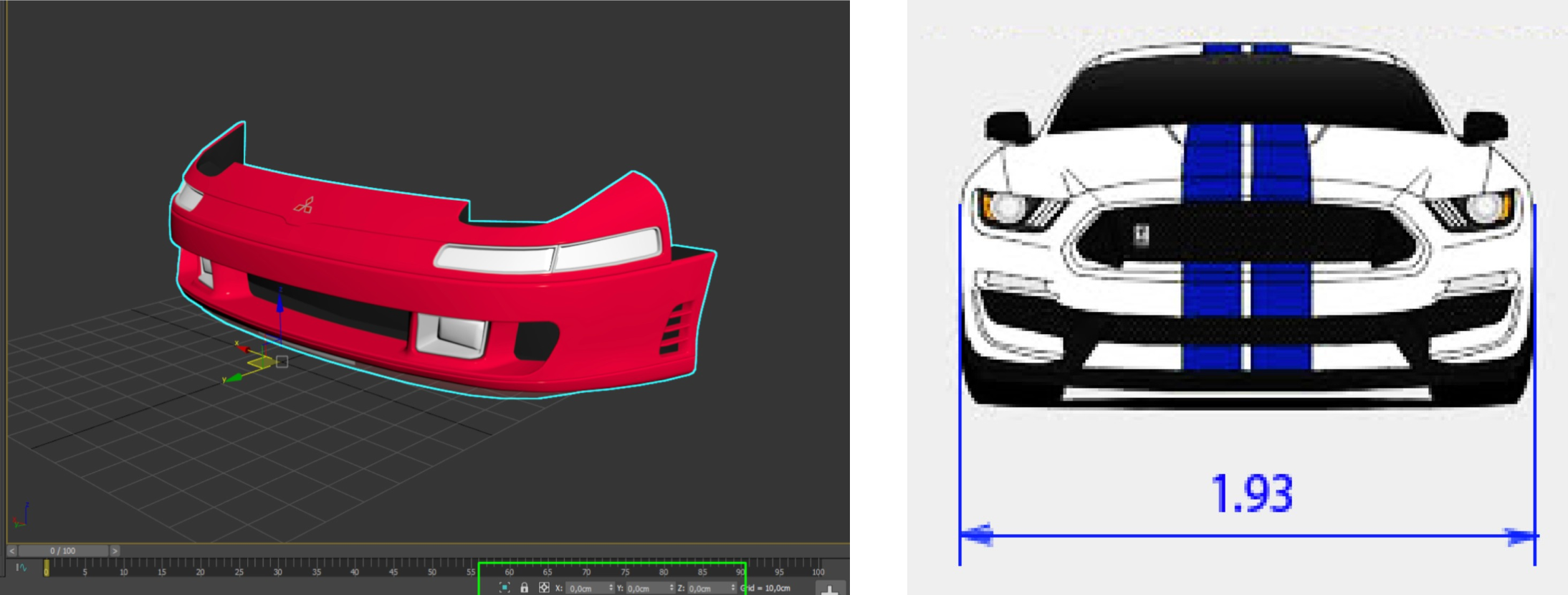The image size is (1568, 595).
Task: Step the time slider forward with right arrow
Action: click(115, 551)
